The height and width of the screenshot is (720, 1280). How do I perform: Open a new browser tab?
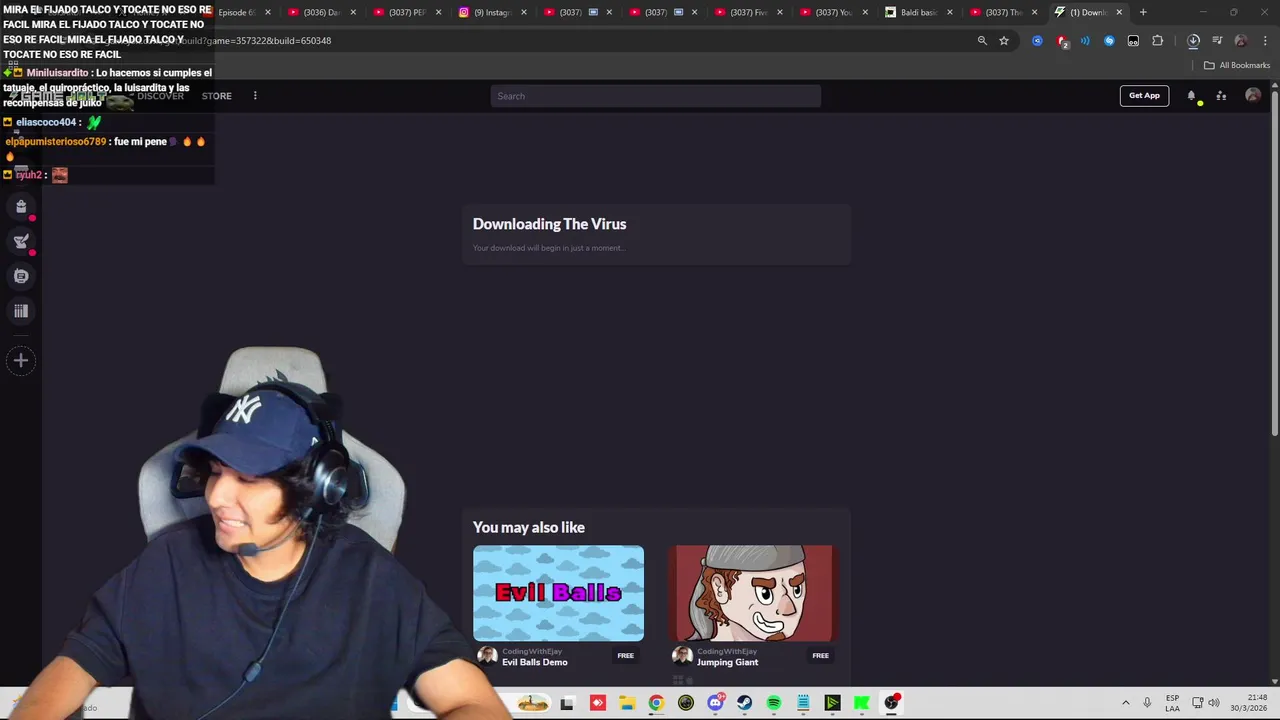click(1143, 12)
